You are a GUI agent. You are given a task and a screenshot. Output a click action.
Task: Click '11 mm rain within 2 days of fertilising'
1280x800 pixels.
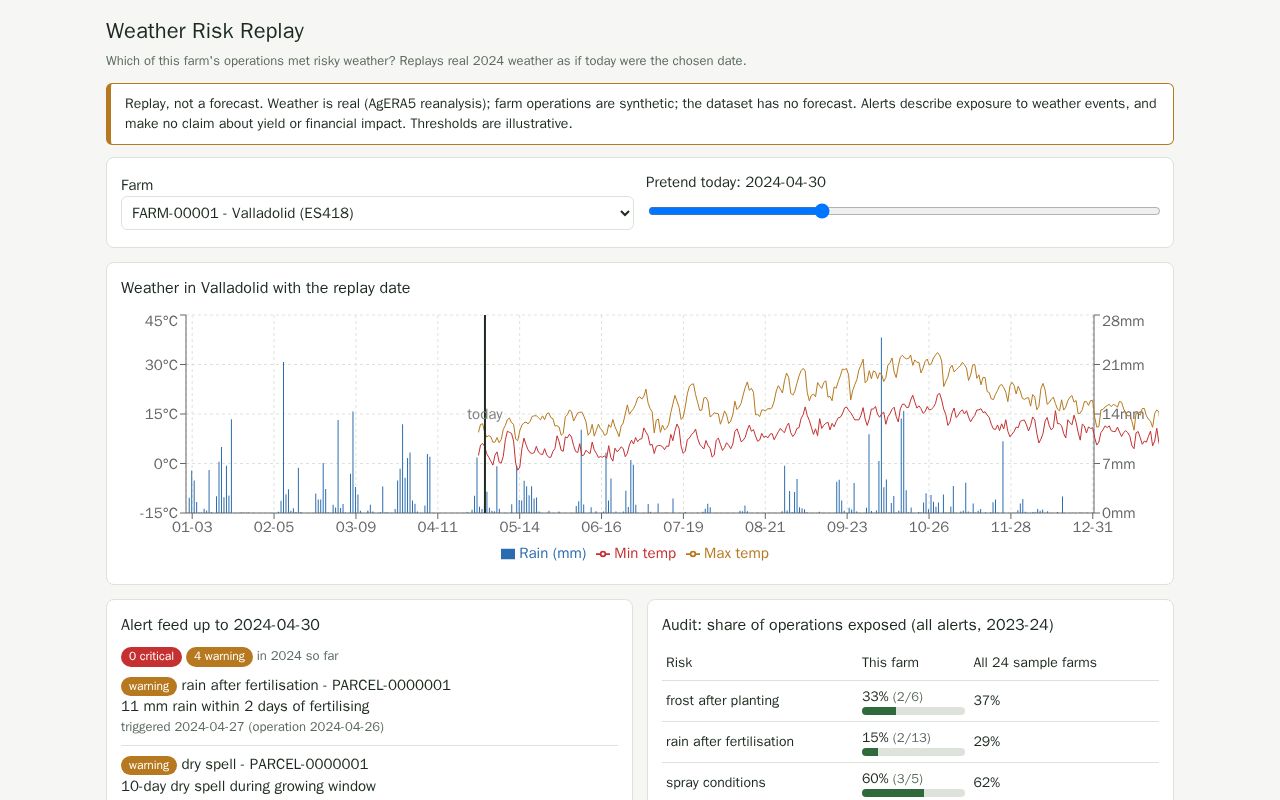pos(245,706)
